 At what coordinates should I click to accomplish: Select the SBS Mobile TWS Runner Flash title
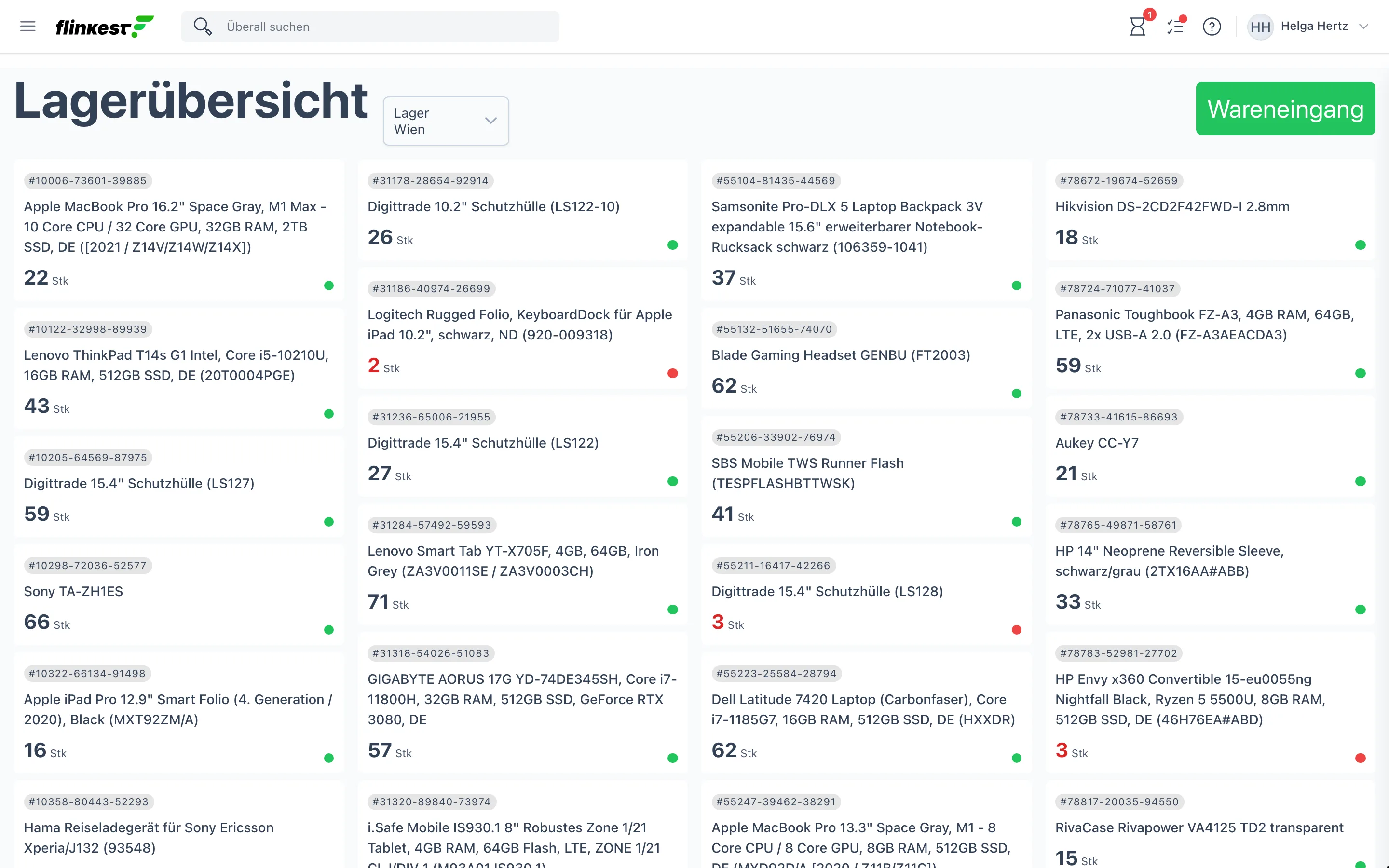(807, 473)
